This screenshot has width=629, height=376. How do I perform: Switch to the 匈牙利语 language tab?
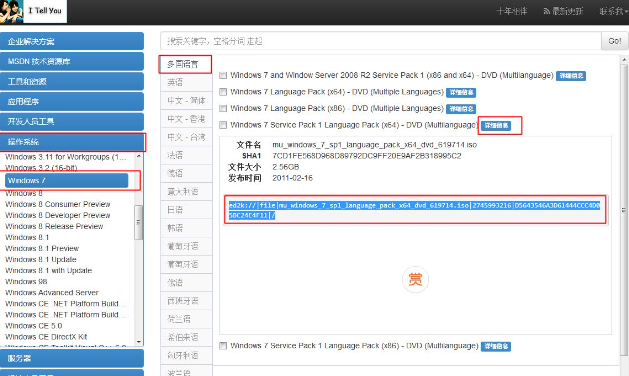point(187,356)
